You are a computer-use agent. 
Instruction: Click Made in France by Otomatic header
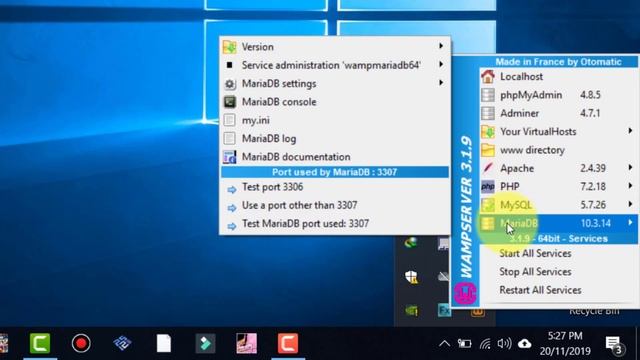point(558,62)
